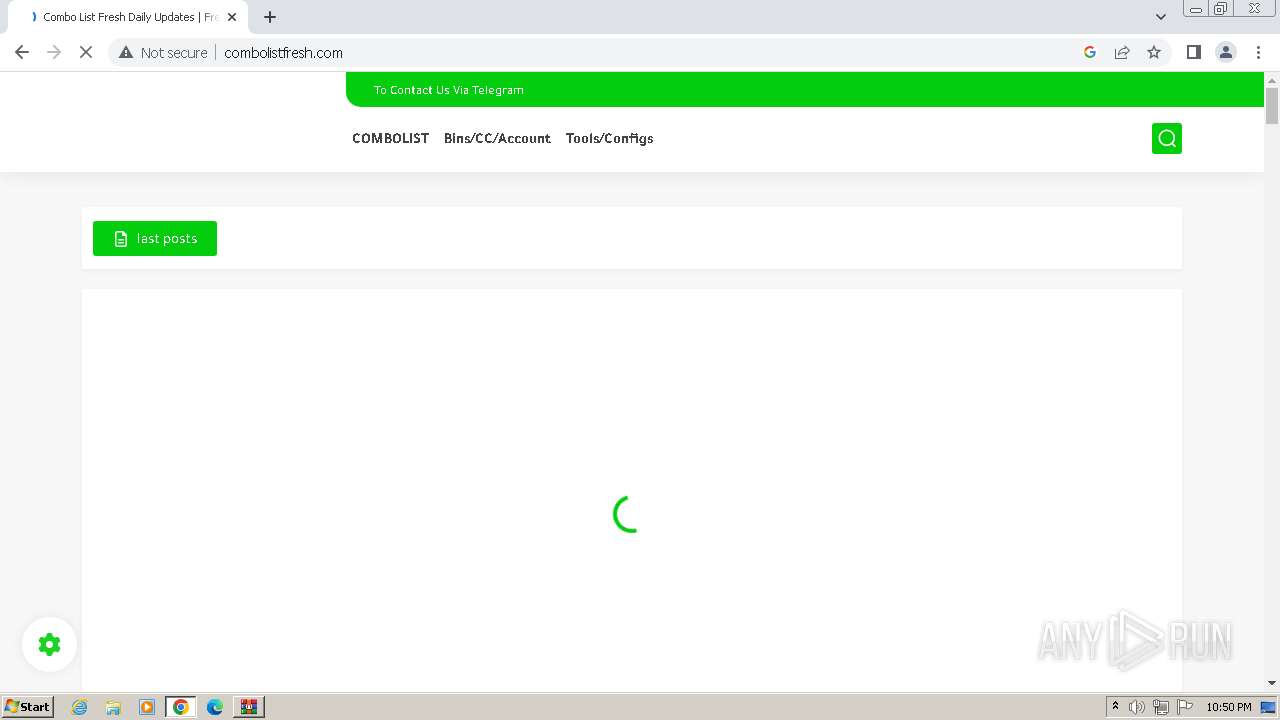Open the Chrome profile avatar
The image size is (1280, 720).
(x=1225, y=52)
